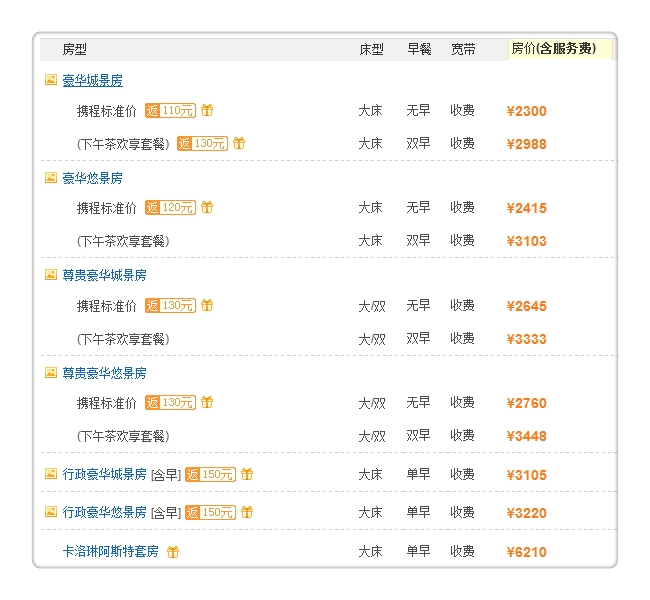Click the gift icon in 行政豪华城景房 row
The height and width of the screenshot is (600, 650).
coord(247,474)
